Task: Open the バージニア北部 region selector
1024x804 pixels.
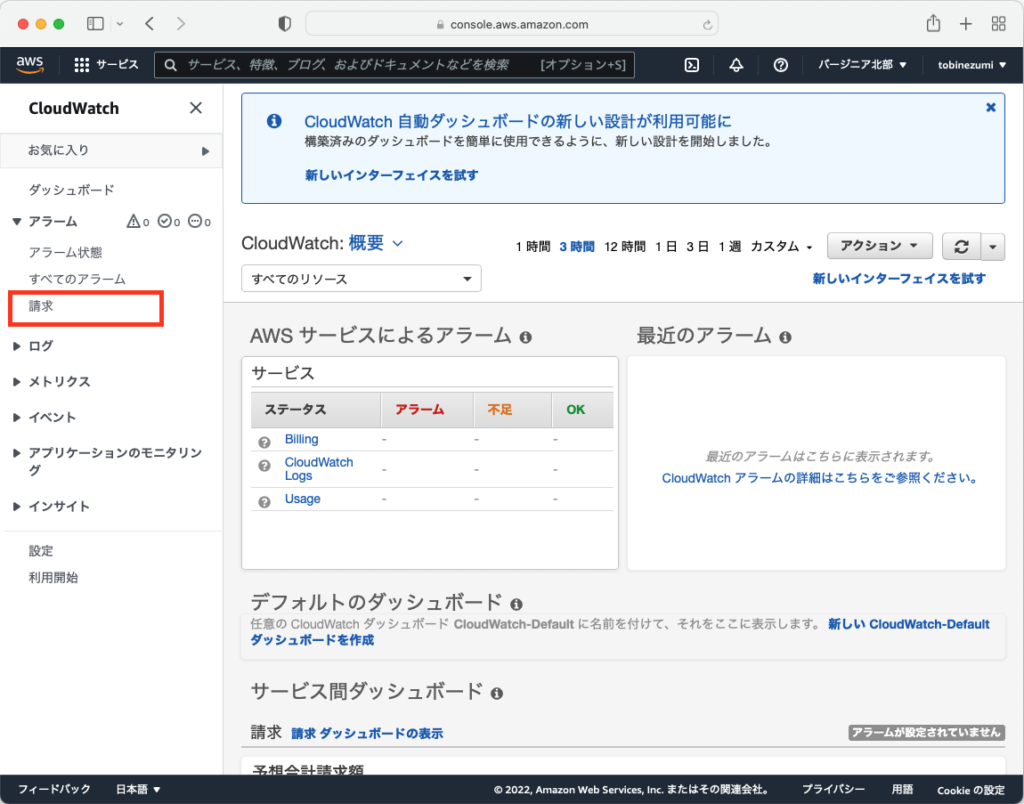Action: (862, 65)
